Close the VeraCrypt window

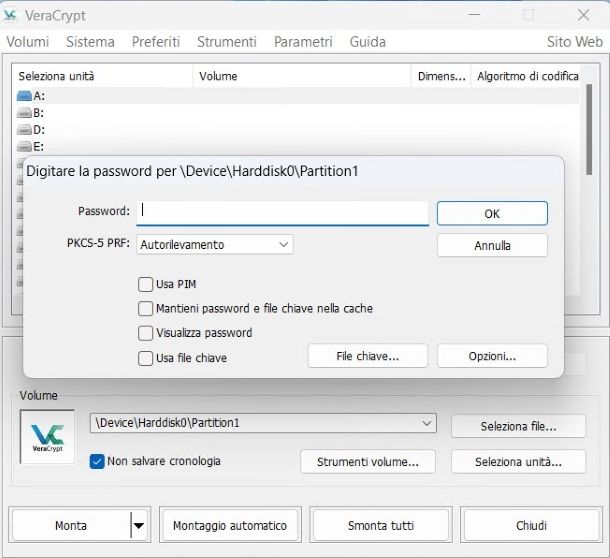[x=583, y=15]
